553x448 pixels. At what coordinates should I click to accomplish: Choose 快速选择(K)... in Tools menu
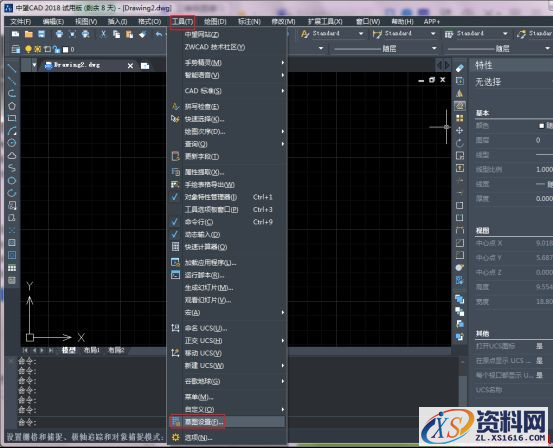point(227,119)
